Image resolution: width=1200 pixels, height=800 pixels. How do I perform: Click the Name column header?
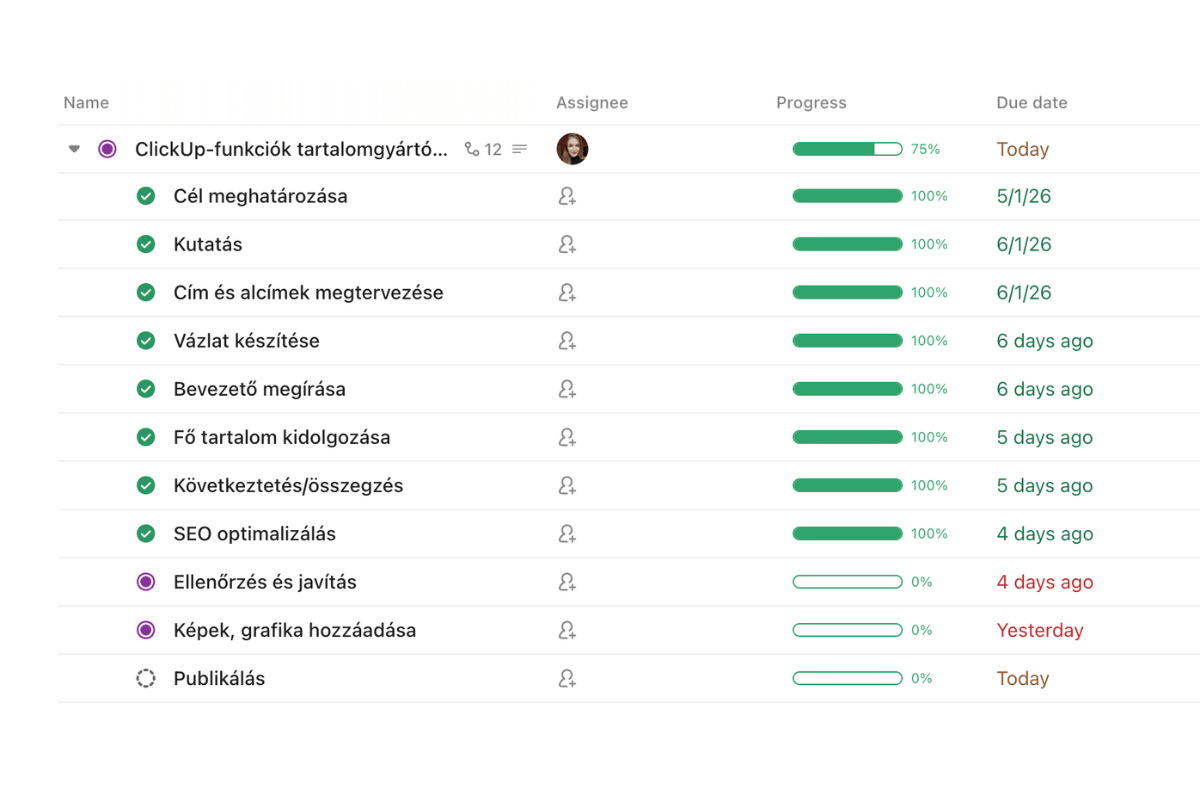click(86, 102)
